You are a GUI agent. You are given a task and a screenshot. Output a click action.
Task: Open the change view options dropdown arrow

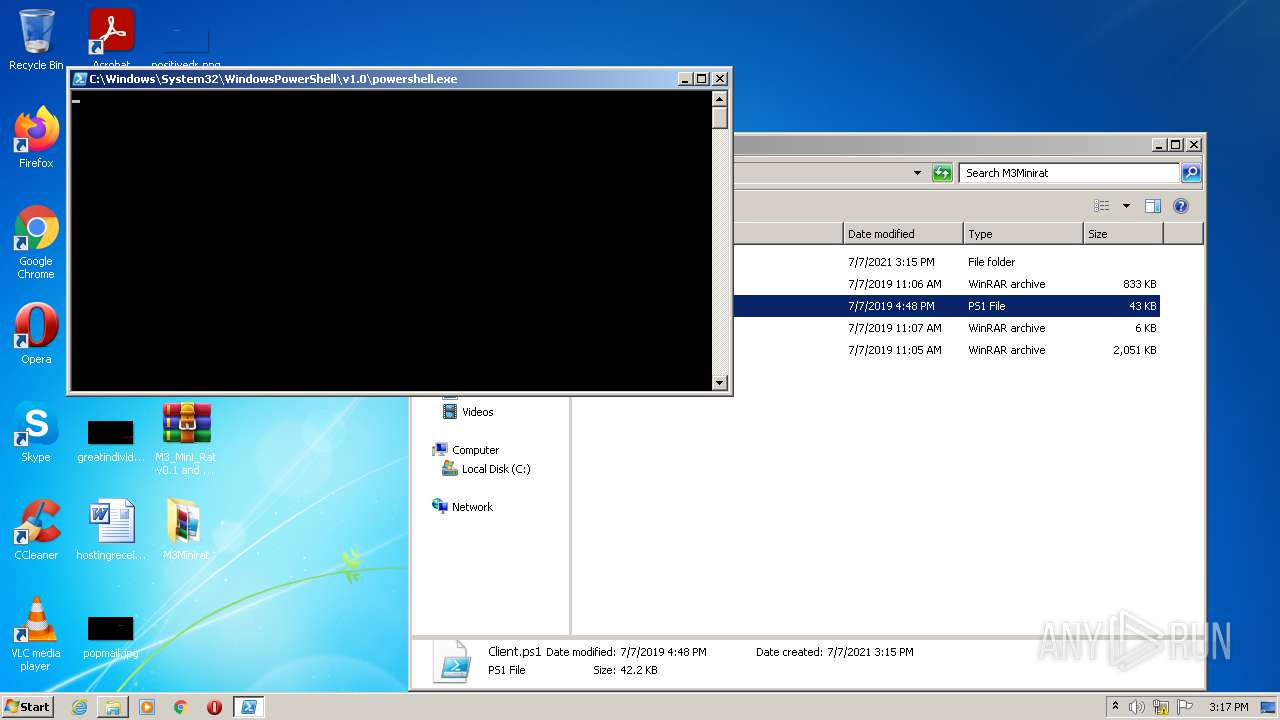[x=1126, y=206]
